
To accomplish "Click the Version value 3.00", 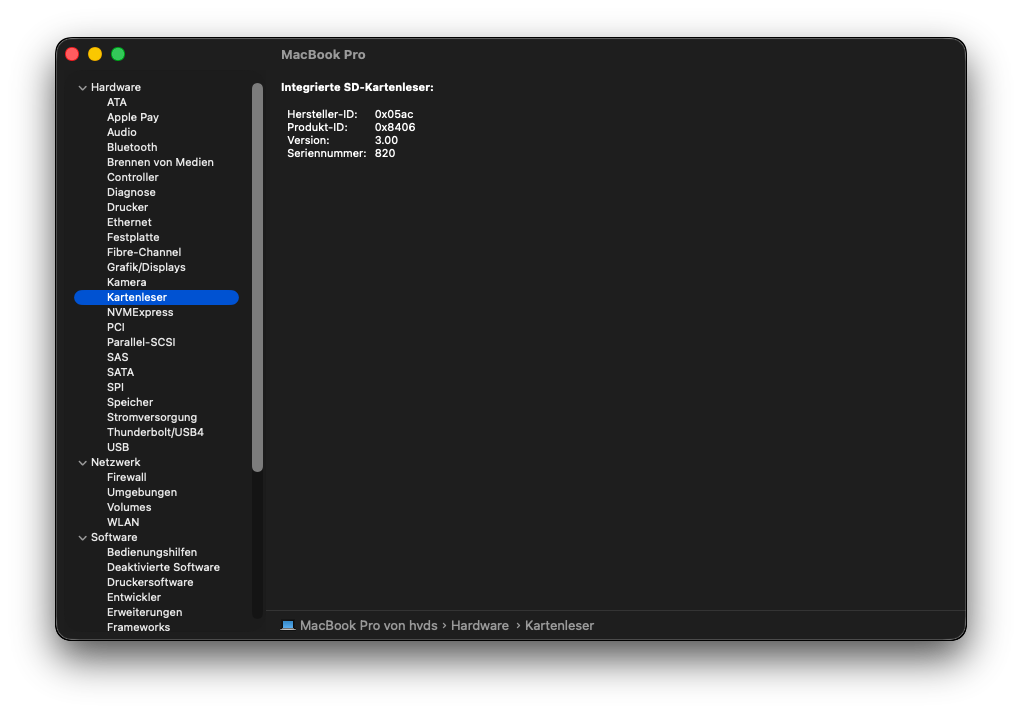I will pos(387,140).
